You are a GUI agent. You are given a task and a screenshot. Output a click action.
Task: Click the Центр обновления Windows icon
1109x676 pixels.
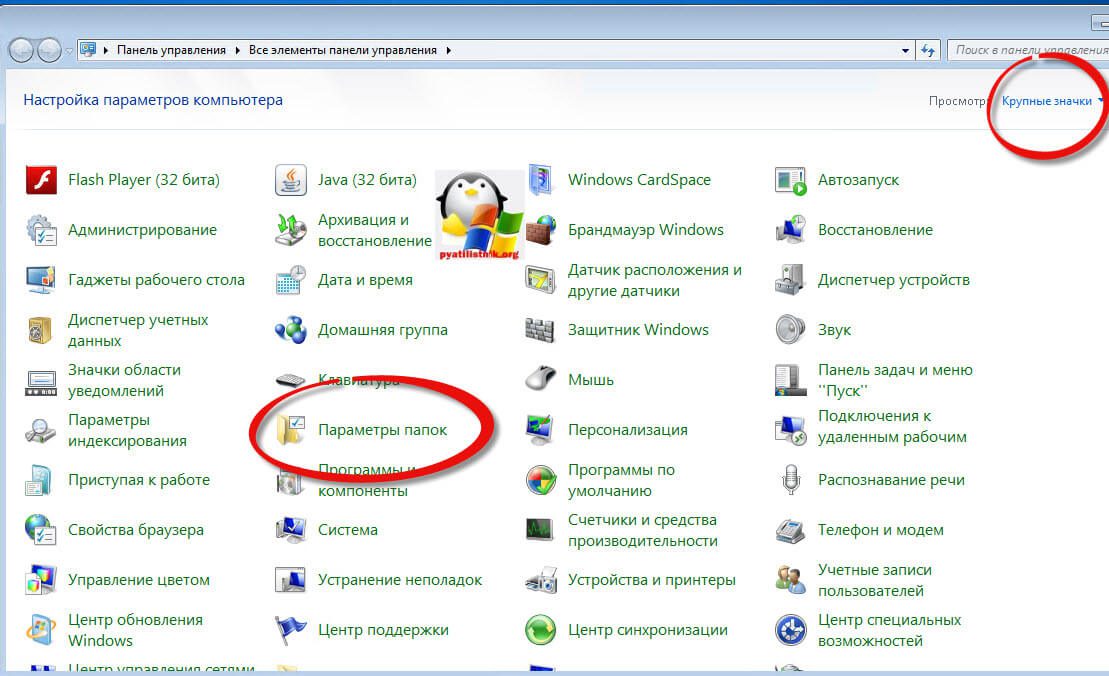[41, 630]
